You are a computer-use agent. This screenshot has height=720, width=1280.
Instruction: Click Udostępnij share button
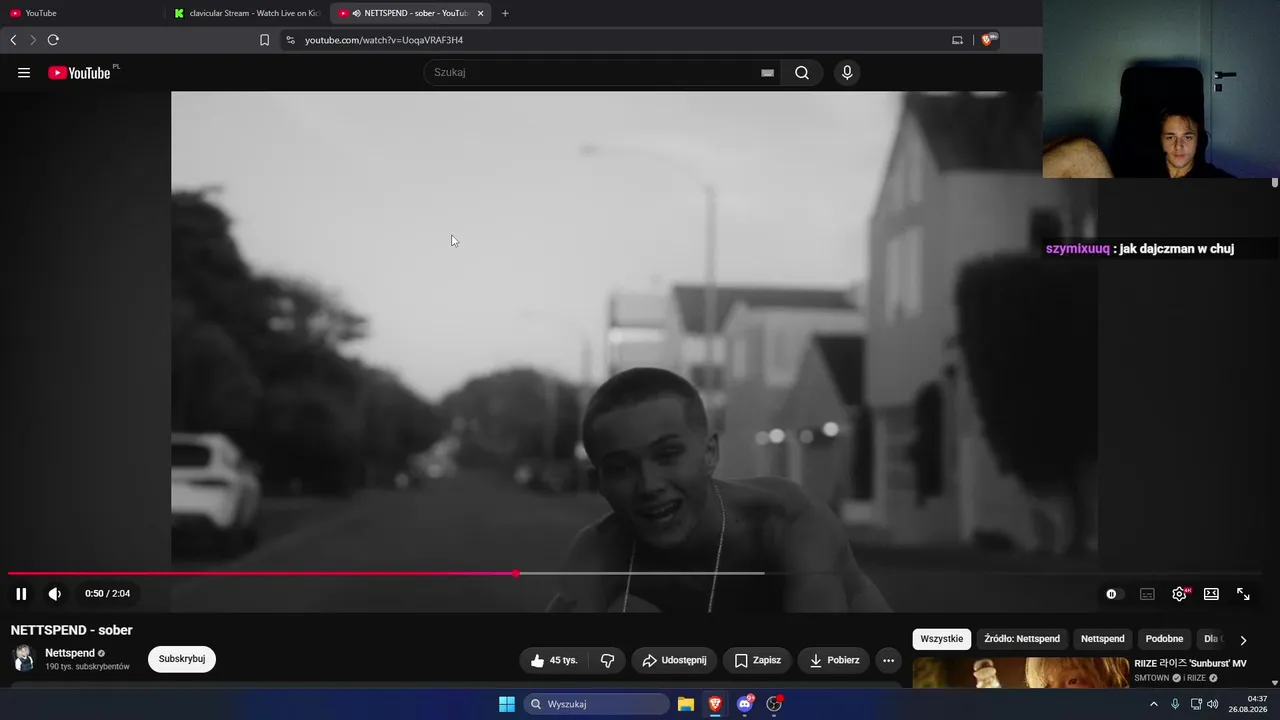(x=674, y=660)
